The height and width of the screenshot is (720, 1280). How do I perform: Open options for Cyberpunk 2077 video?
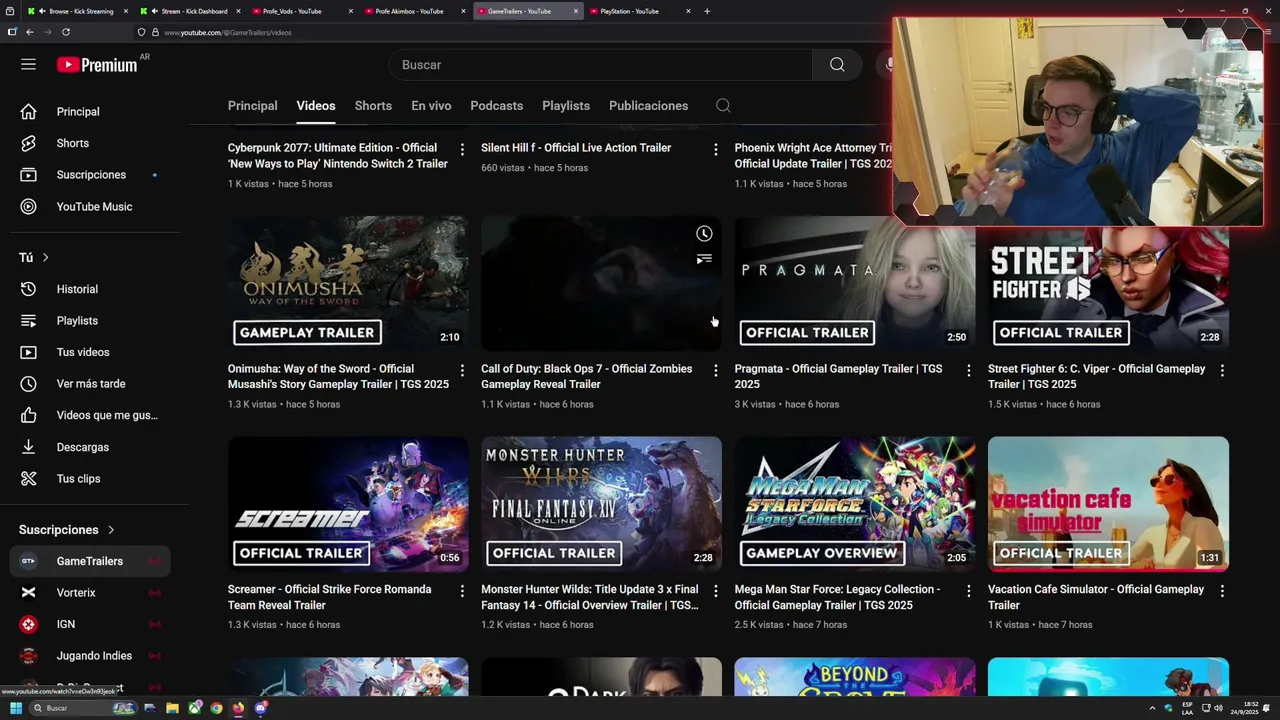pos(462,149)
